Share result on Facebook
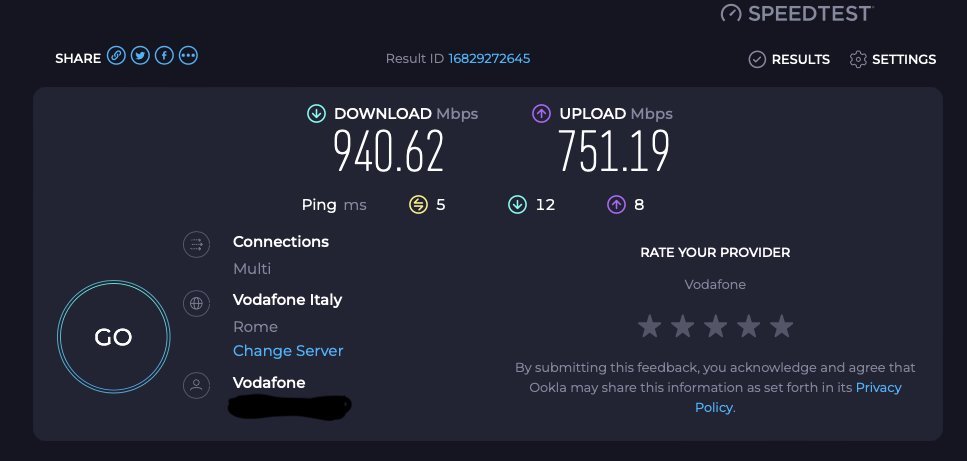The image size is (967, 461). point(164,57)
